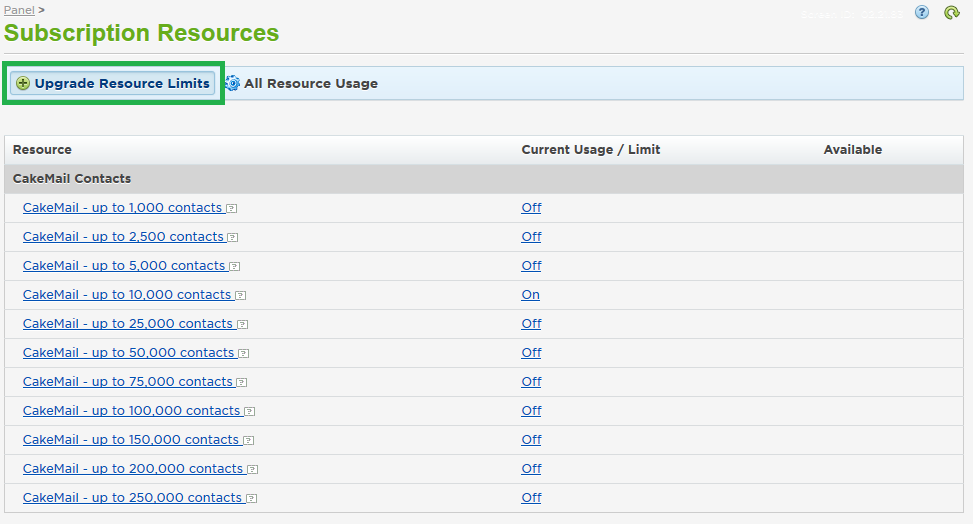The height and width of the screenshot is (524, 973).
Task: Click the green plus icon on Upgrade button
Action: (x=23, y=83)
